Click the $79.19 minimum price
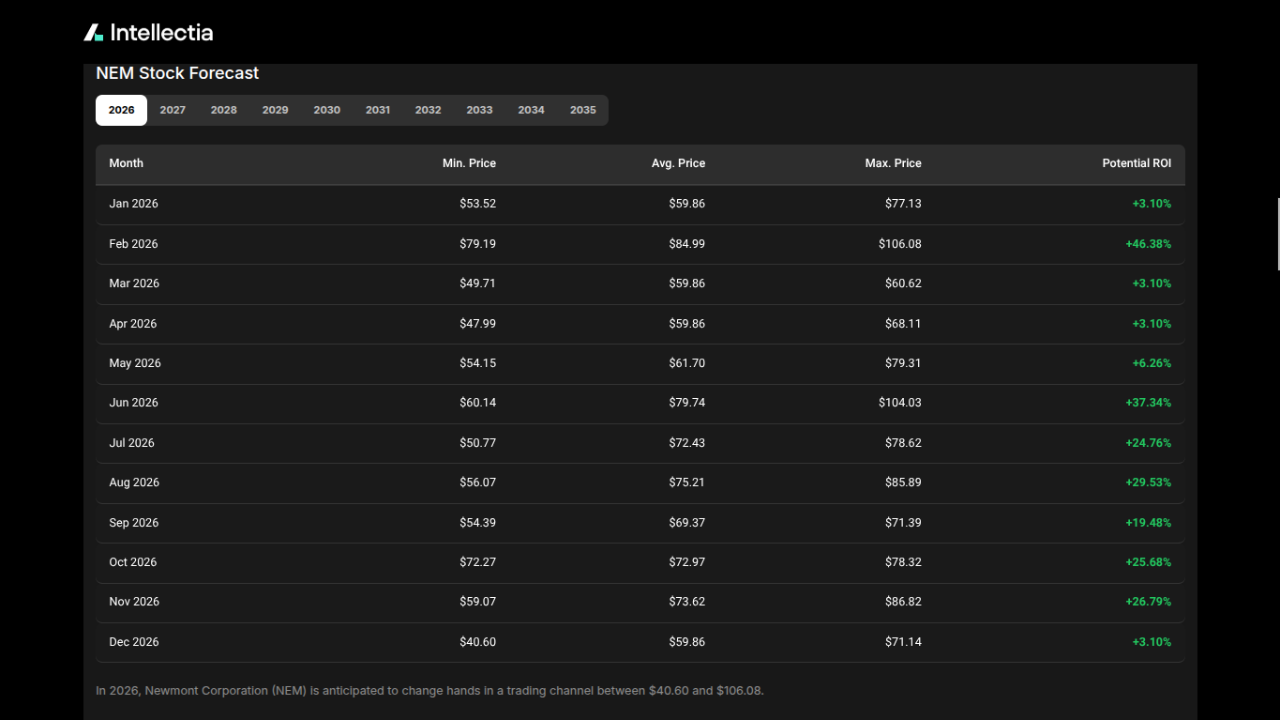 (478, 244)
